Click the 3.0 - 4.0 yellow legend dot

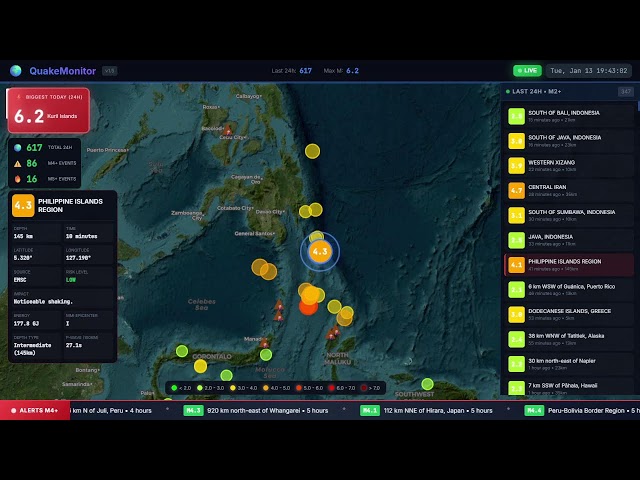233,388
